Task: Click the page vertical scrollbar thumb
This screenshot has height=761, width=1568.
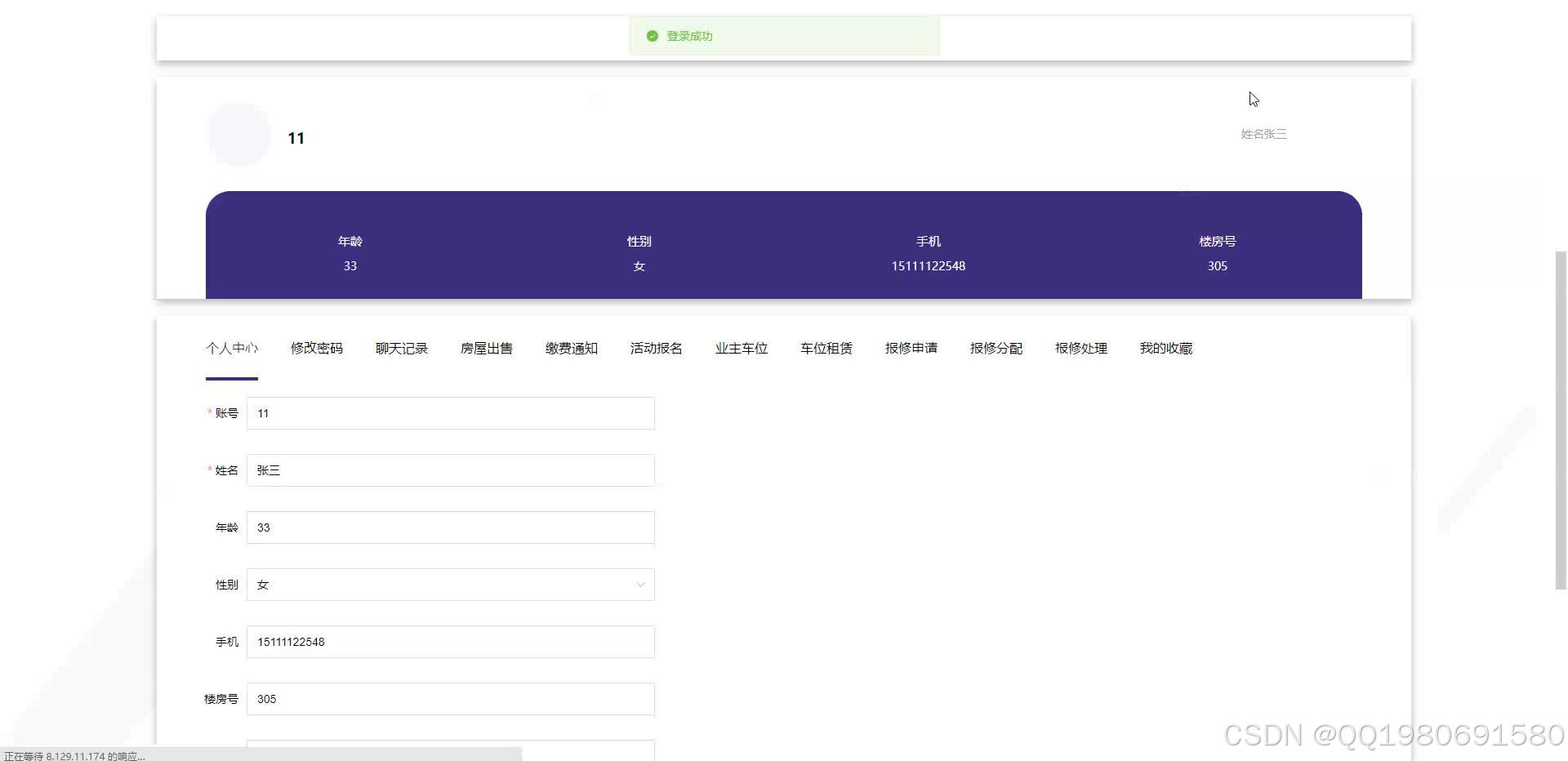Action: tap(1561, 420)
